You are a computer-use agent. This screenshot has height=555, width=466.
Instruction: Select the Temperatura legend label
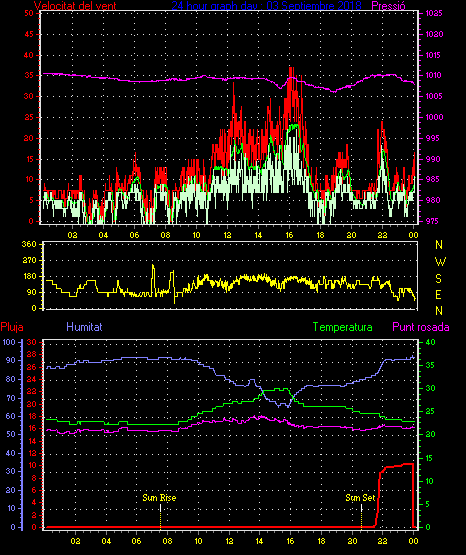pyautogui.click(x=343, y=327)
